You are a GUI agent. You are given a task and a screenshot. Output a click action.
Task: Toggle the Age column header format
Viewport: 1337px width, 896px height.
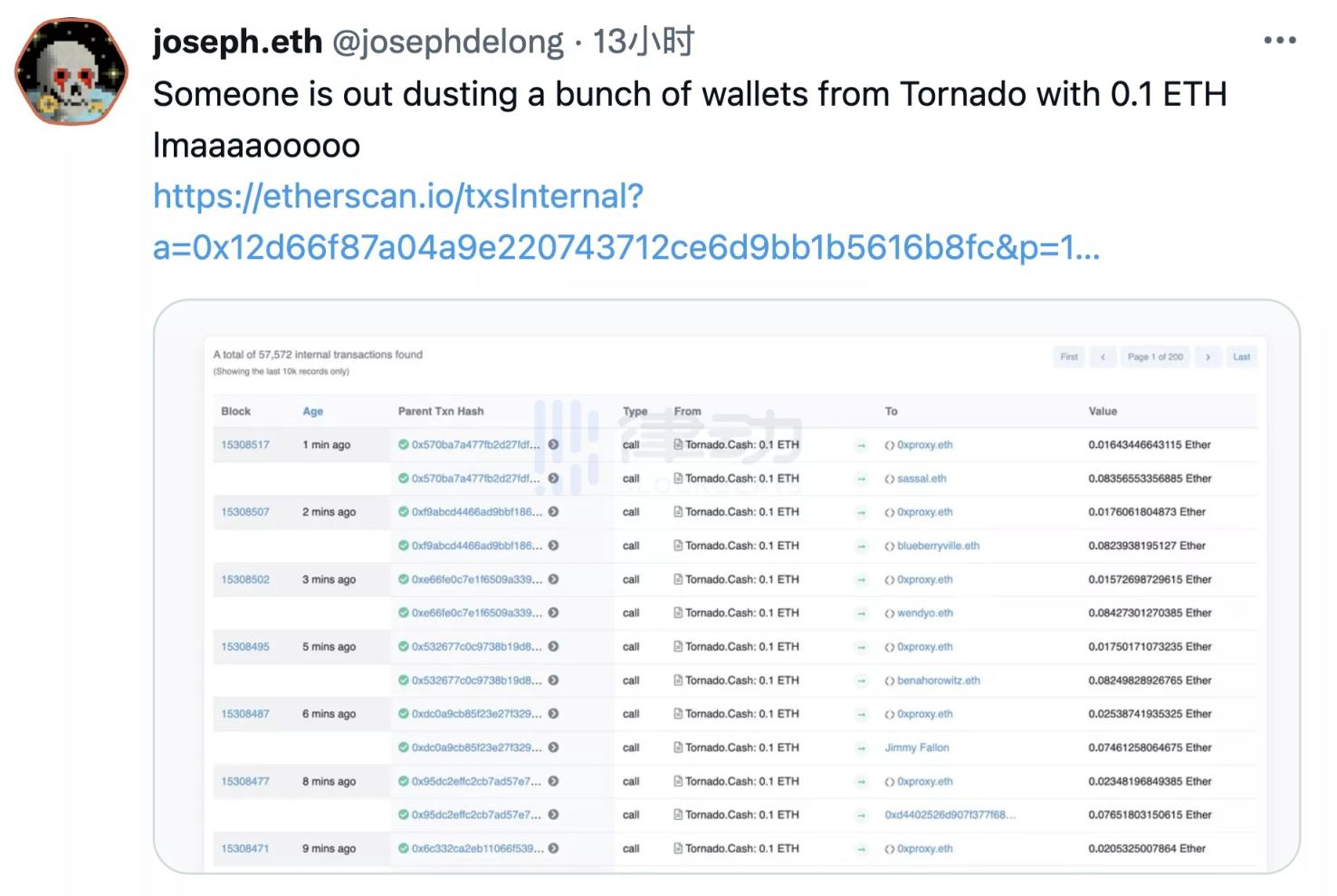coord(312,411)
